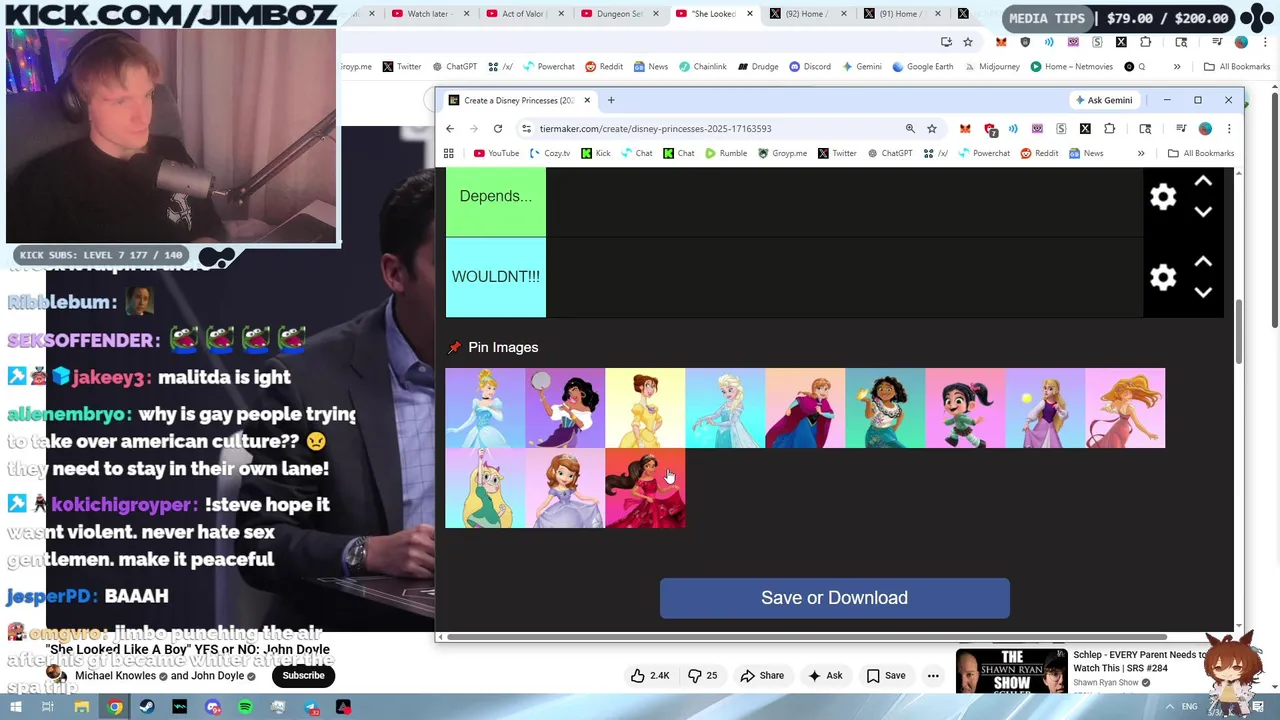Click the Save or Download button
The height and width of the screenshot is (720, 1280).
coord(835,598)
